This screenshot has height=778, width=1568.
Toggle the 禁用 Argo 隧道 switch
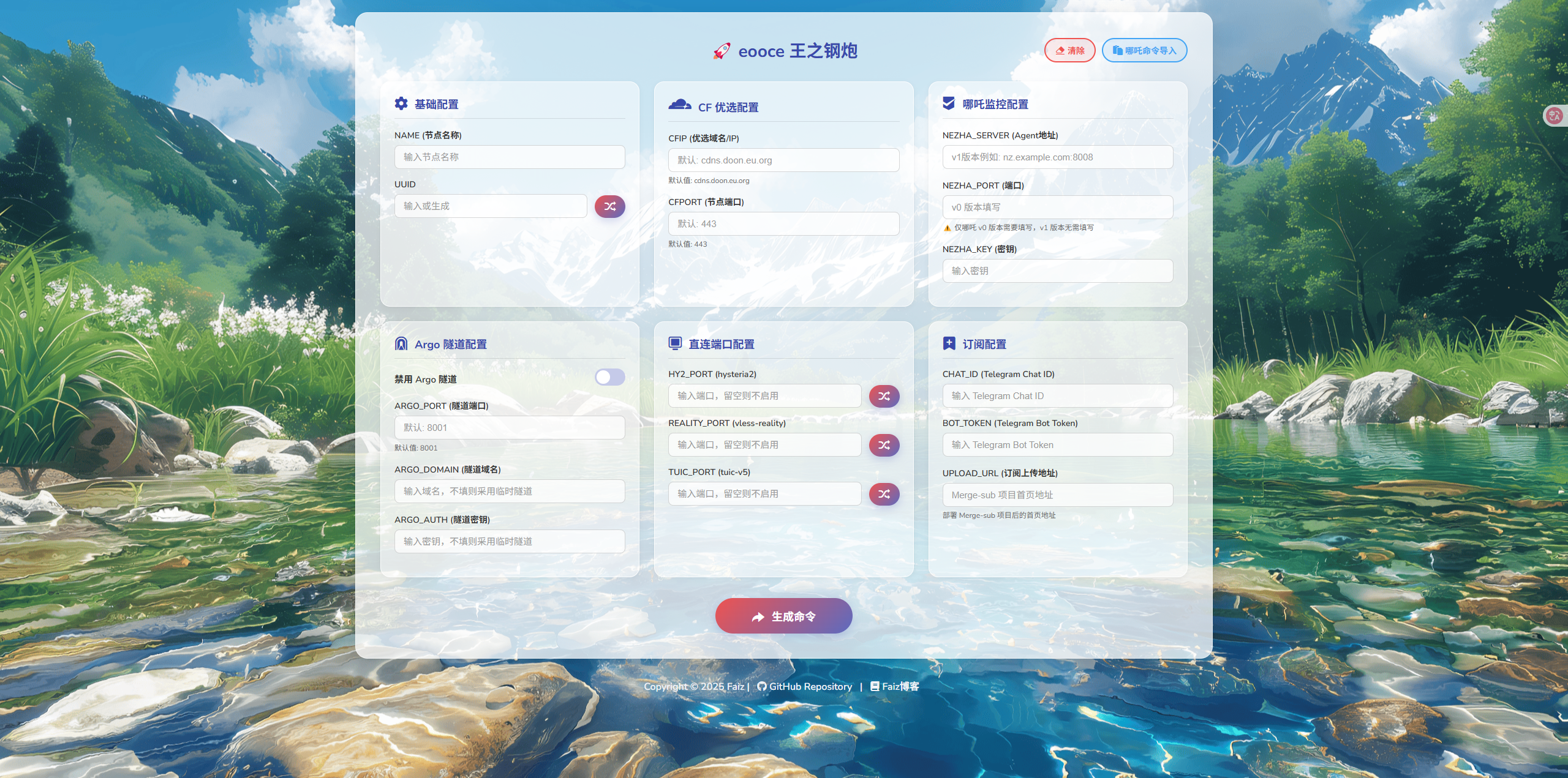(x=609, y=377)
